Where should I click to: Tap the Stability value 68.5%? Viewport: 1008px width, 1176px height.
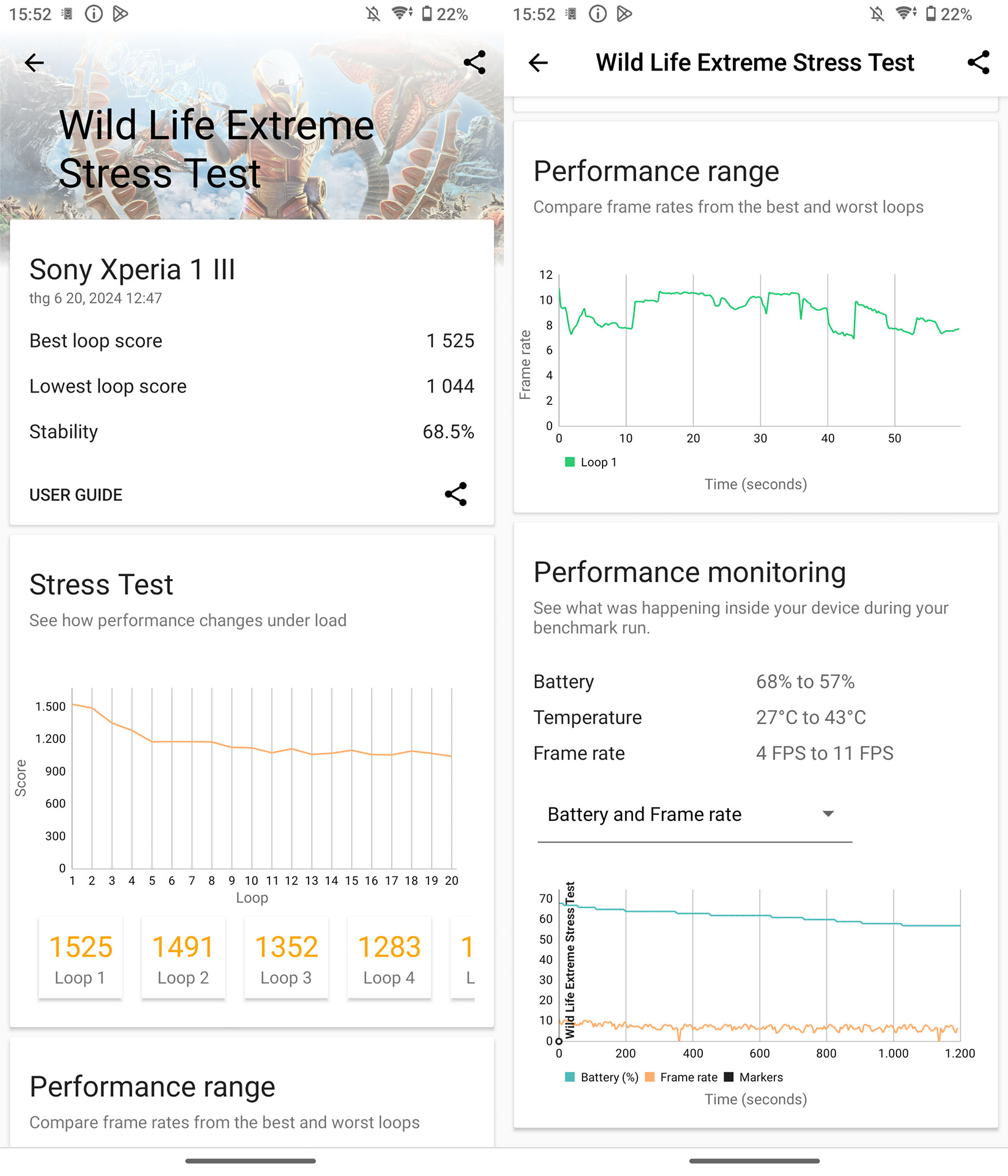[x=449, y=431]
